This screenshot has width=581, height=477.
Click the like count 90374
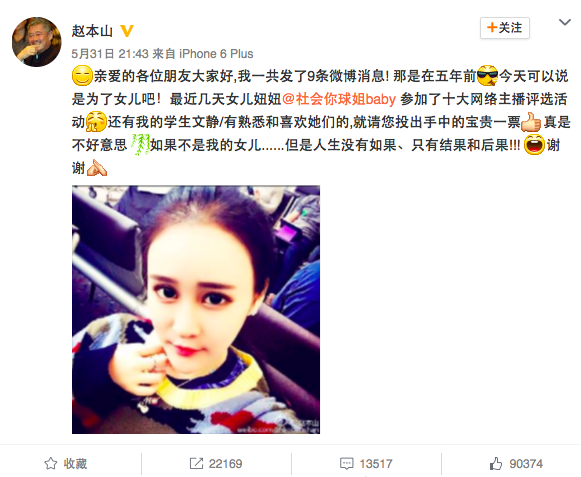[526, 464]
